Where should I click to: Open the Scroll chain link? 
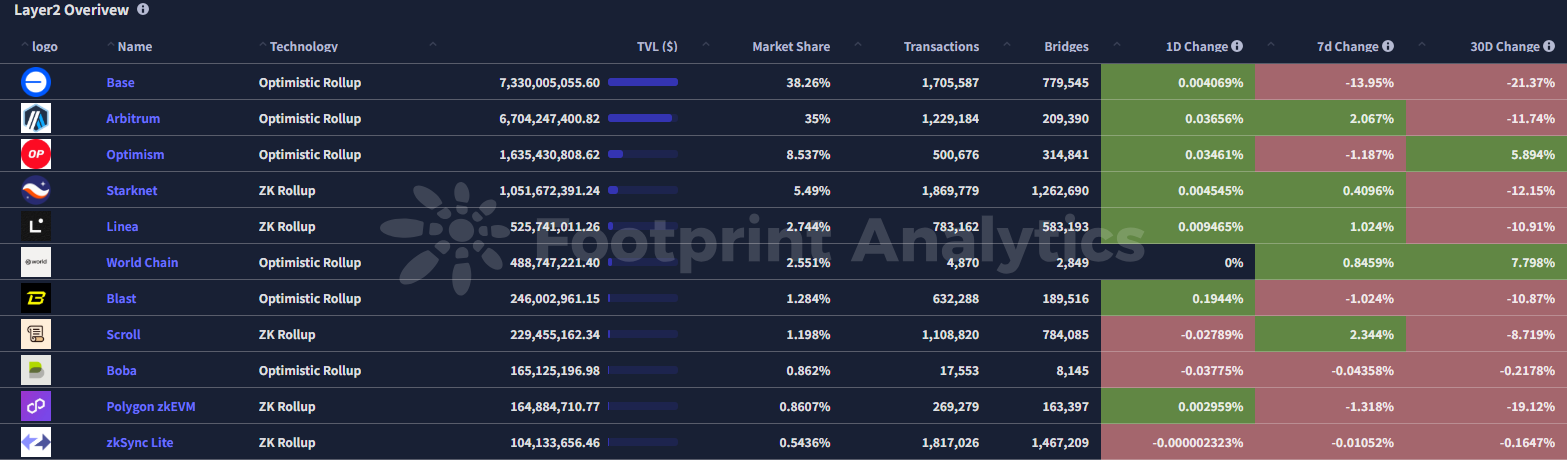123,335
